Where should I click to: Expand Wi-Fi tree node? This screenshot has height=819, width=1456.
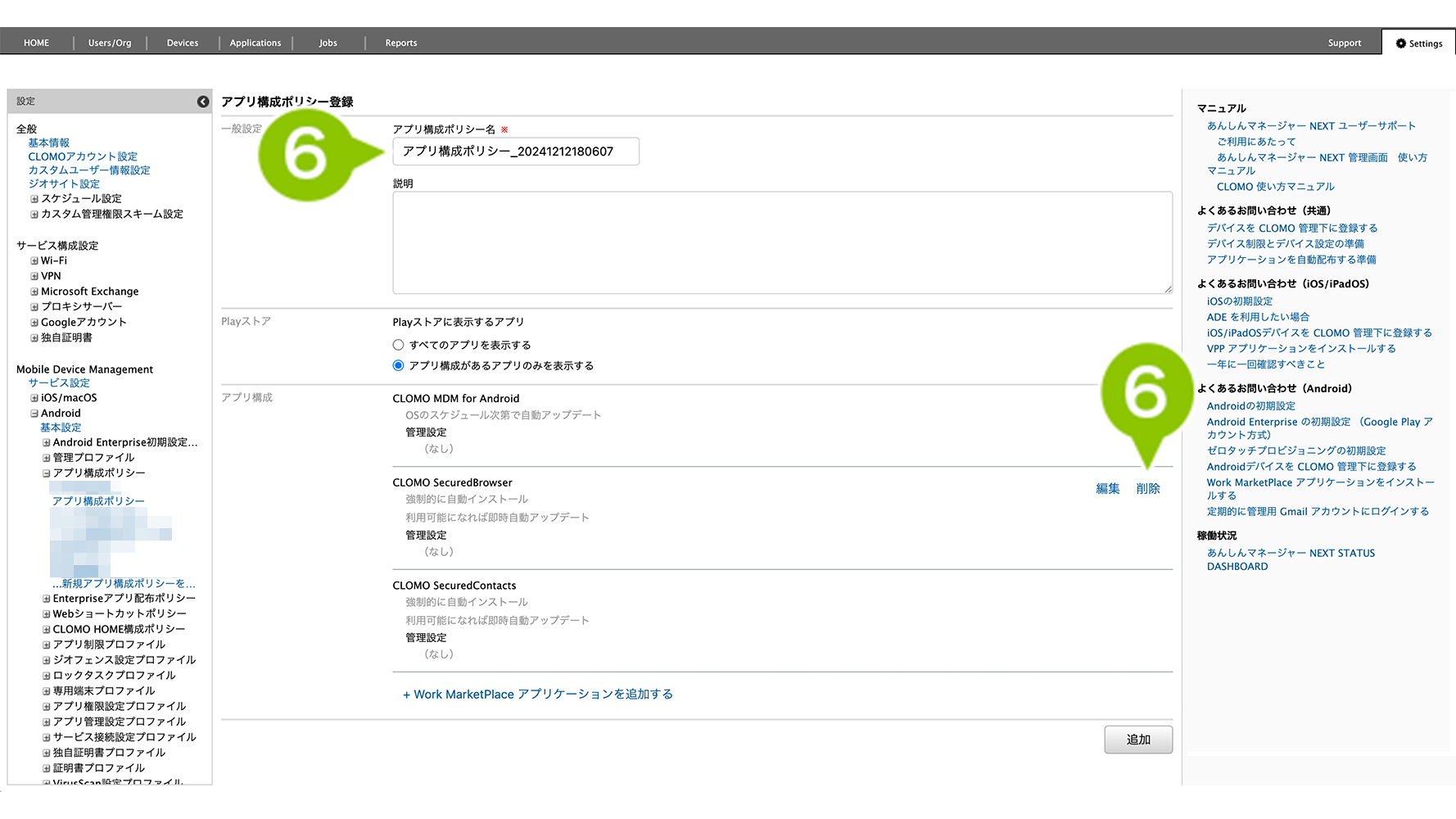click(x=34, y=261)
